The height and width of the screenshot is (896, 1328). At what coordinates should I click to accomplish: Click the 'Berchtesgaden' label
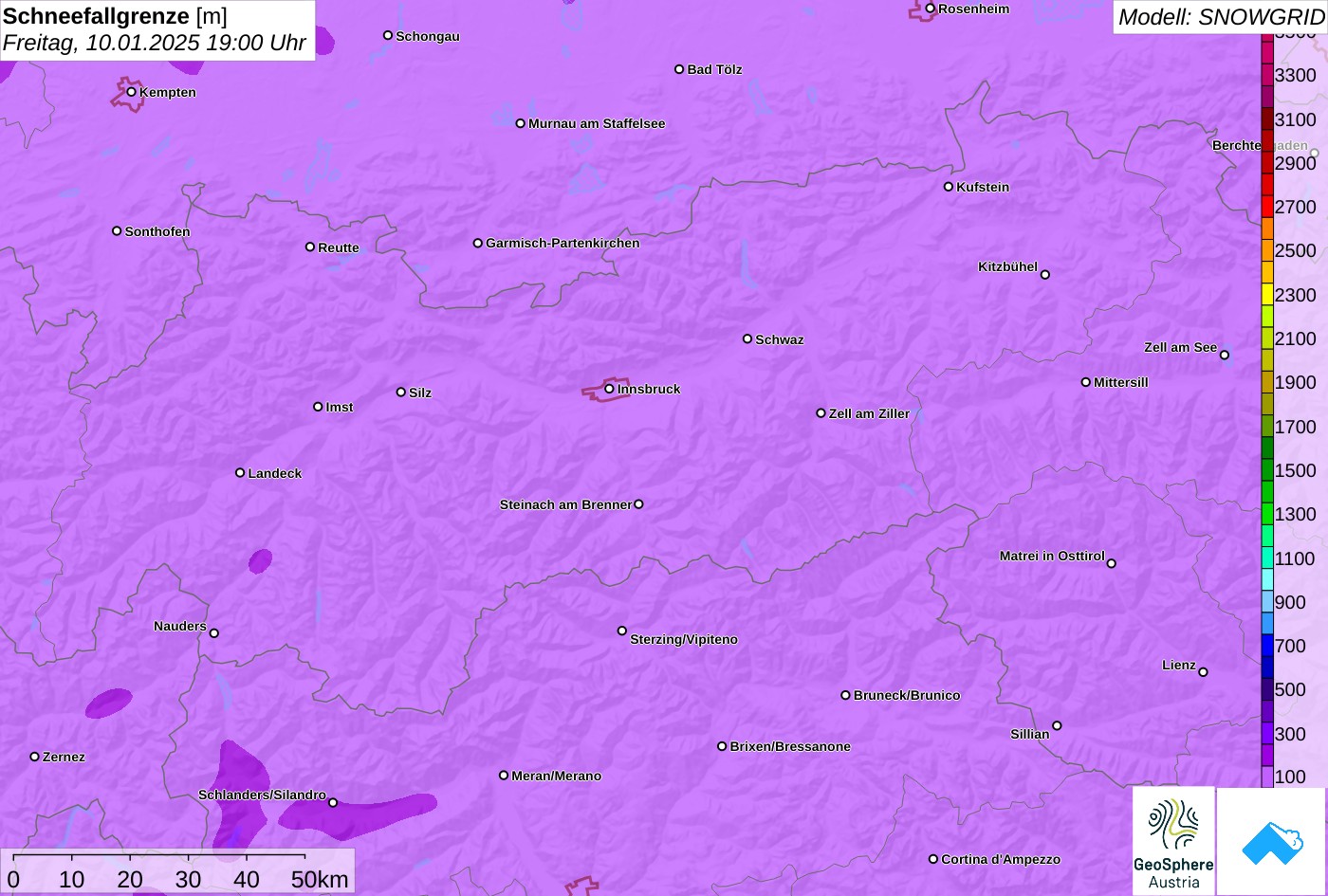click(1260, 145)
